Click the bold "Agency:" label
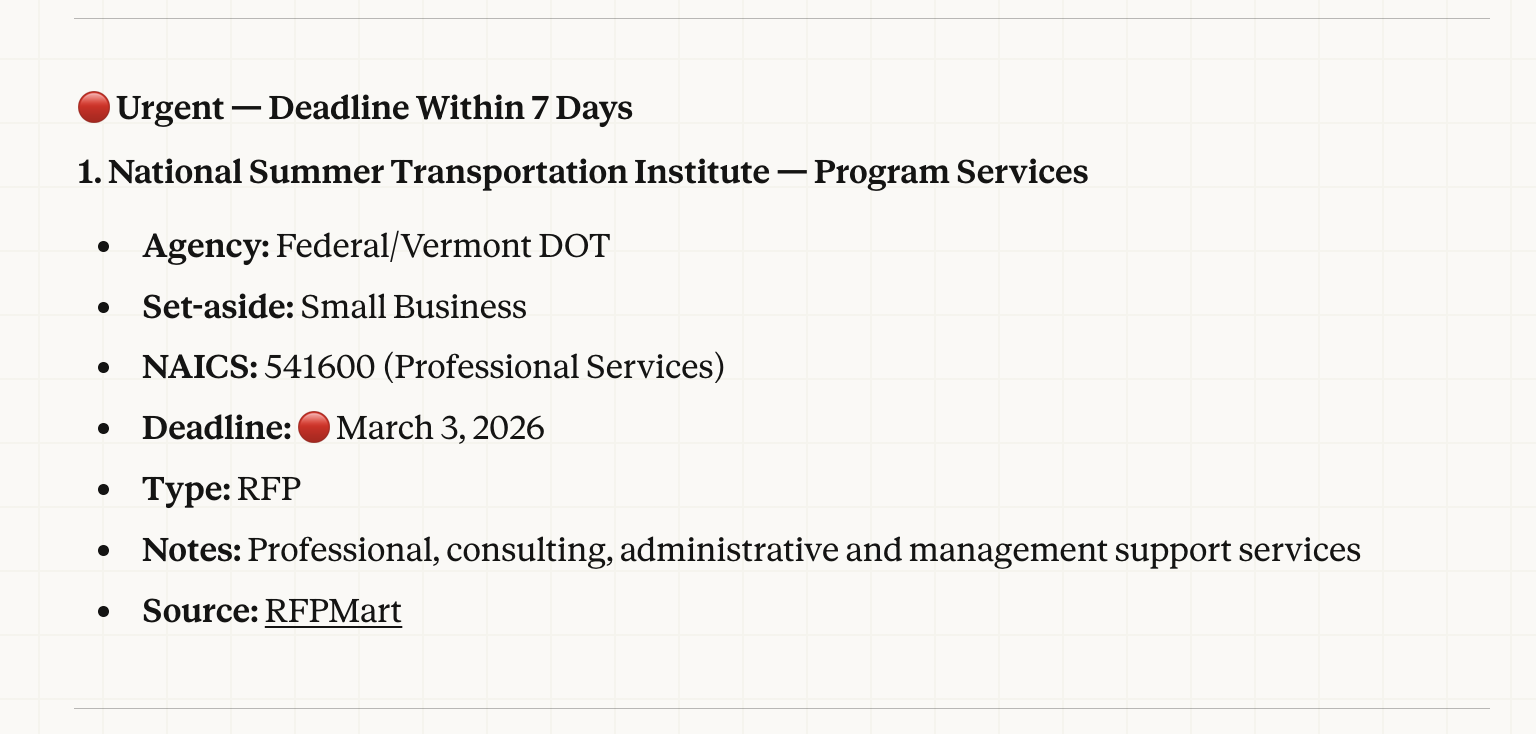 tap(206, 246)
